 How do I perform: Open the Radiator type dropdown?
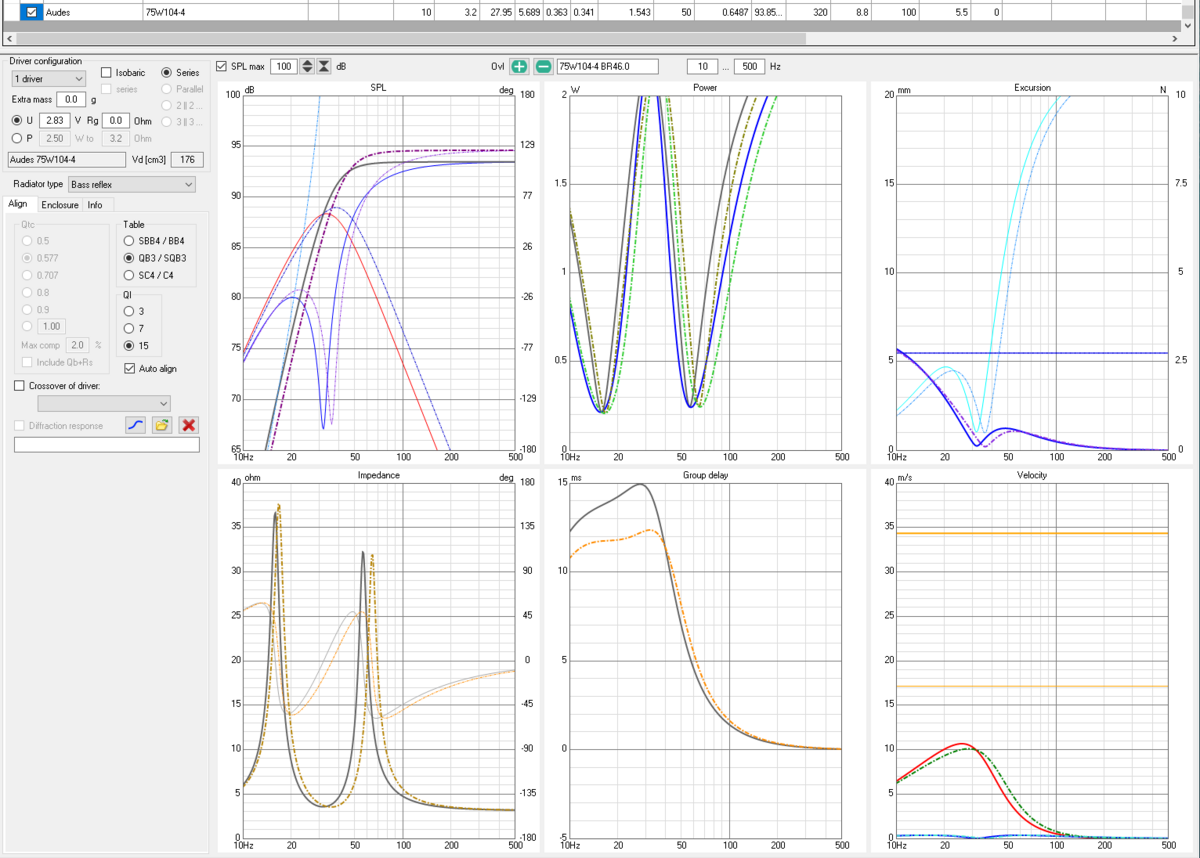[x=131, y=184]
